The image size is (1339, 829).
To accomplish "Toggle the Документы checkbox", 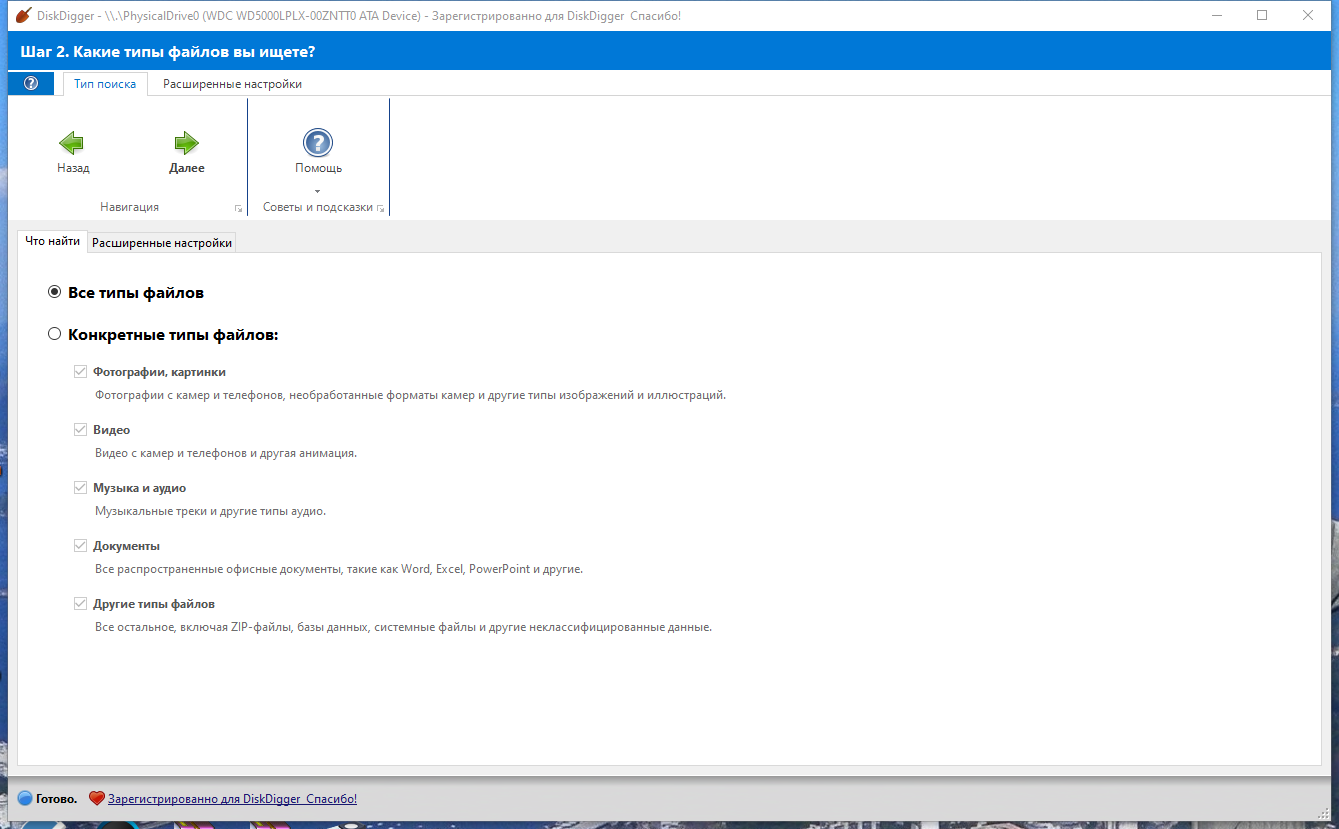I will (80, 546).
